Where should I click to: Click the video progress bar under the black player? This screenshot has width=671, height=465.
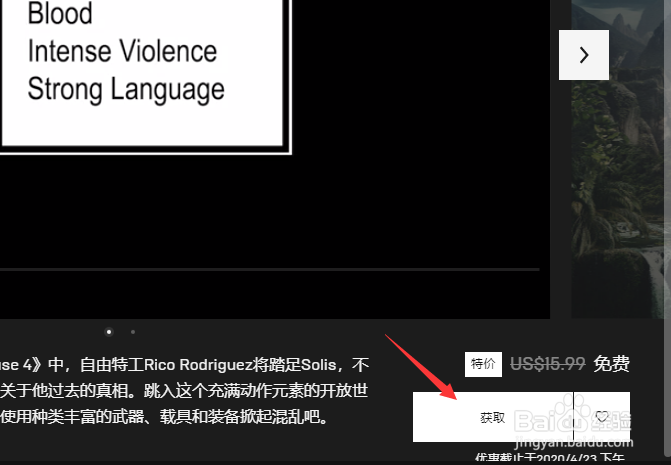click(270, 270)
